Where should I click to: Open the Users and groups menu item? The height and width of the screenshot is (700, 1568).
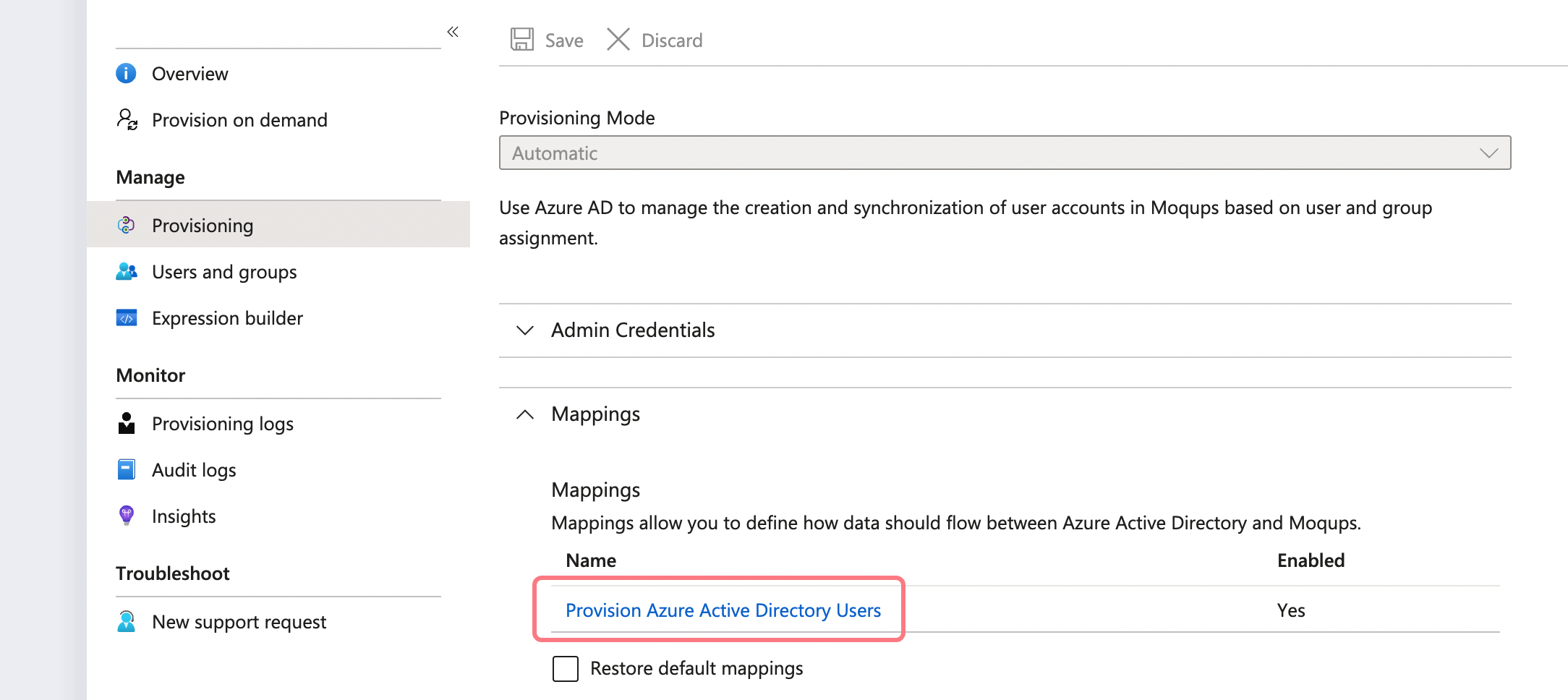224,272
